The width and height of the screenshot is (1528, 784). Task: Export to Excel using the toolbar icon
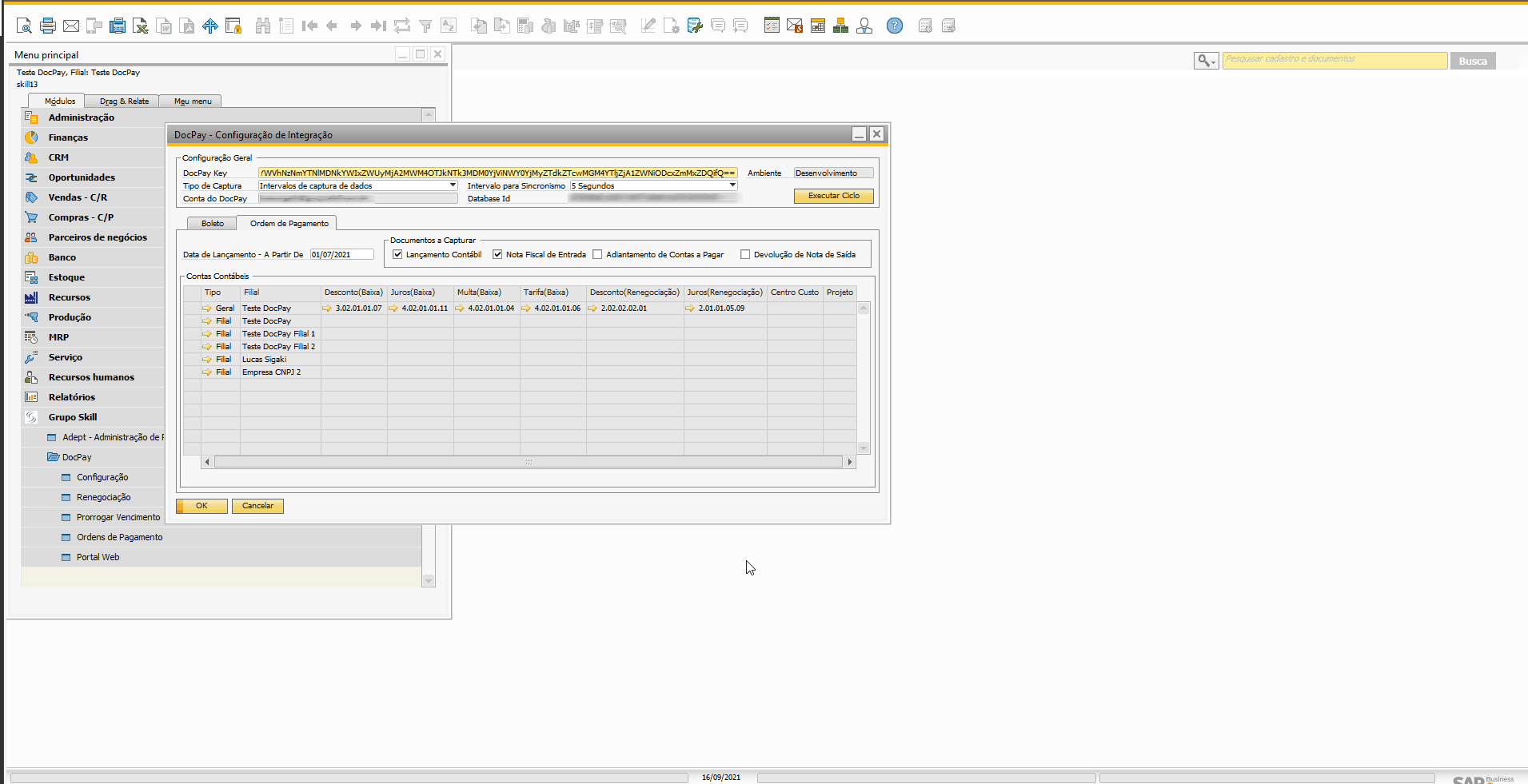coord(141,26)
